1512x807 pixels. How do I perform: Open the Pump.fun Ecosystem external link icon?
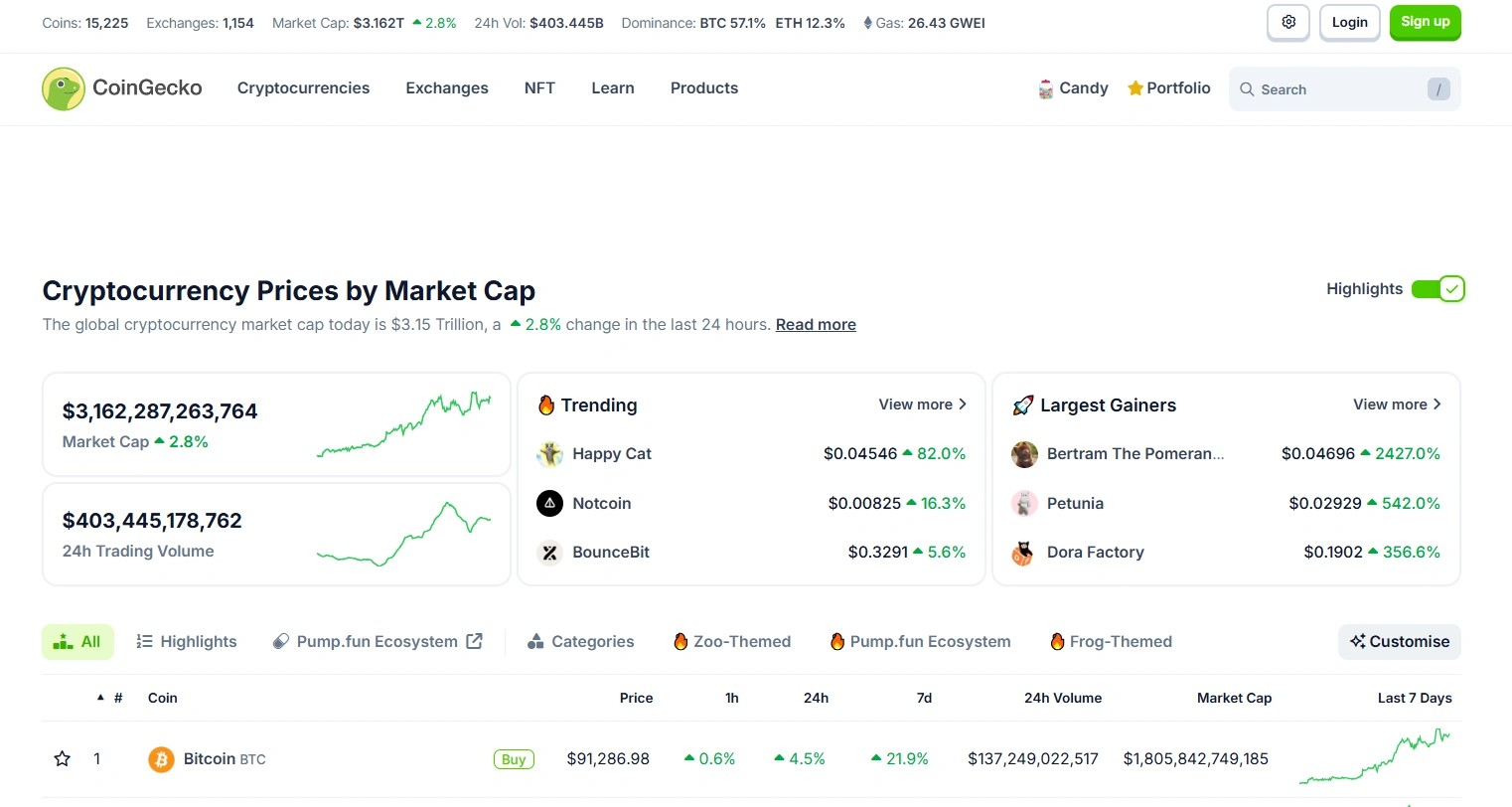point(475,642)
